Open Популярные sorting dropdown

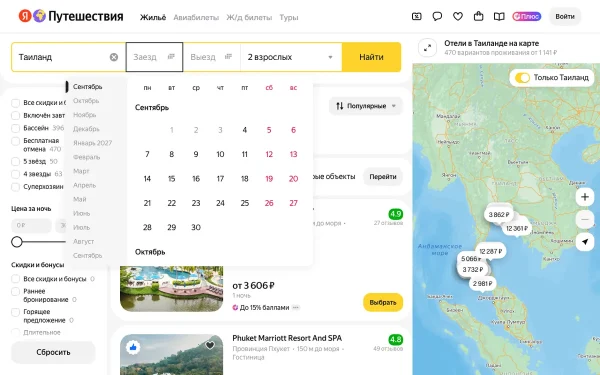(365, 106)
